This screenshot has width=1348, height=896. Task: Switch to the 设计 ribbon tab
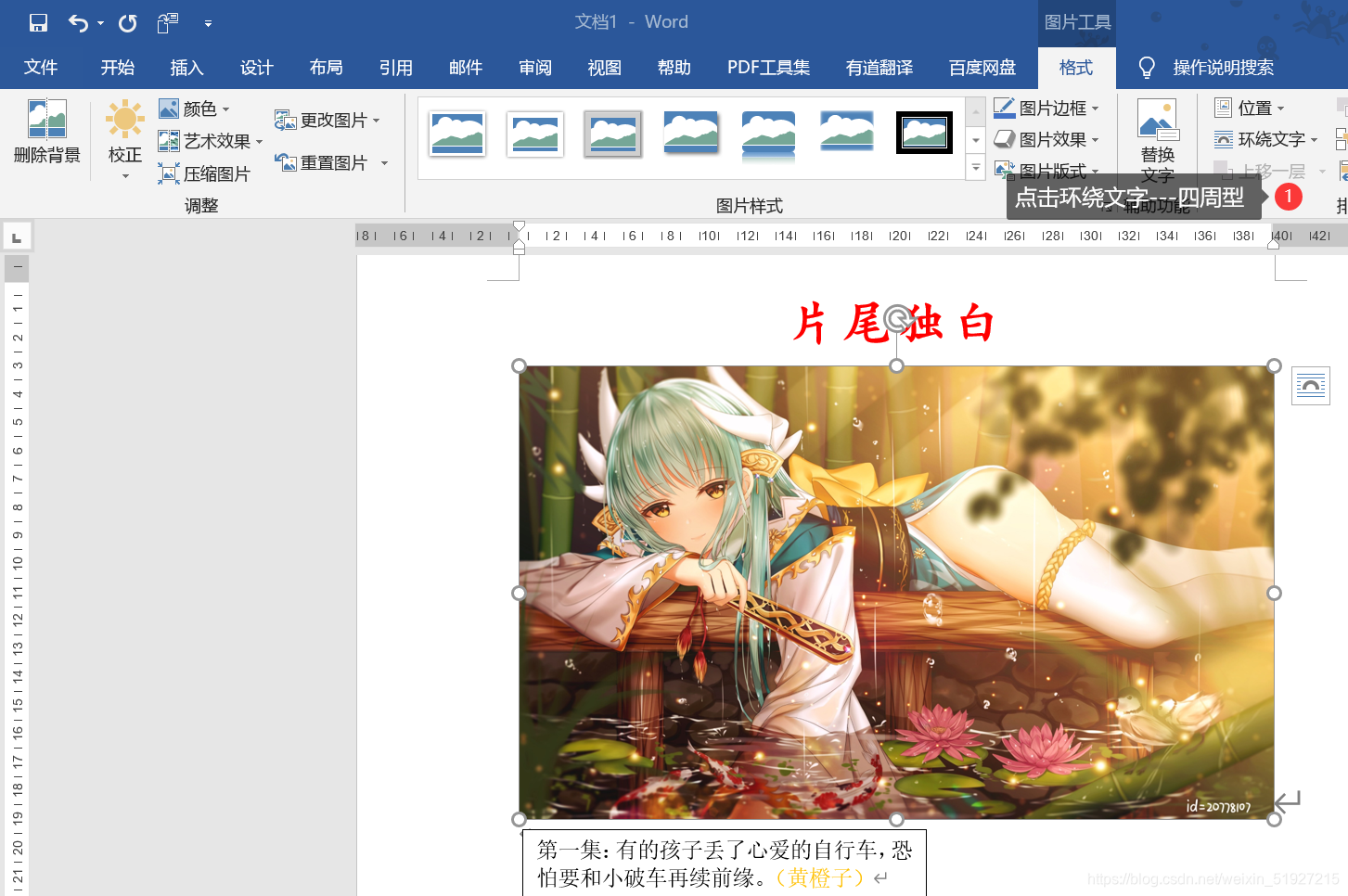pyautogui.click(x=257, y=68)
